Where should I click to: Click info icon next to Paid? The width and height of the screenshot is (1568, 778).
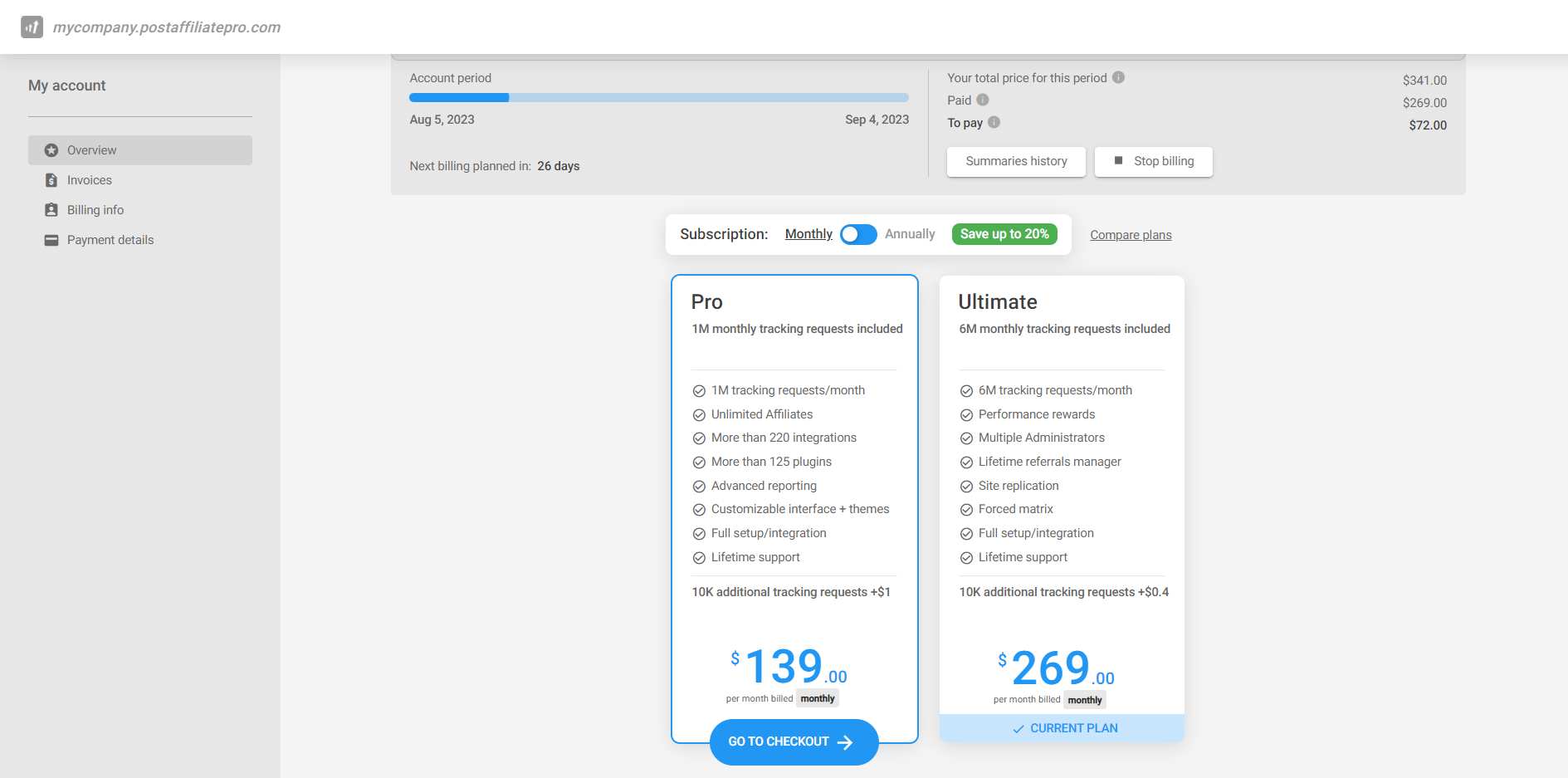pyautogui.click(x=983, y=100)
